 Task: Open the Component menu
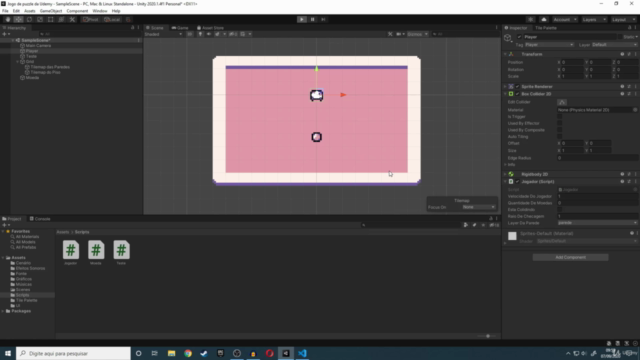77,11
